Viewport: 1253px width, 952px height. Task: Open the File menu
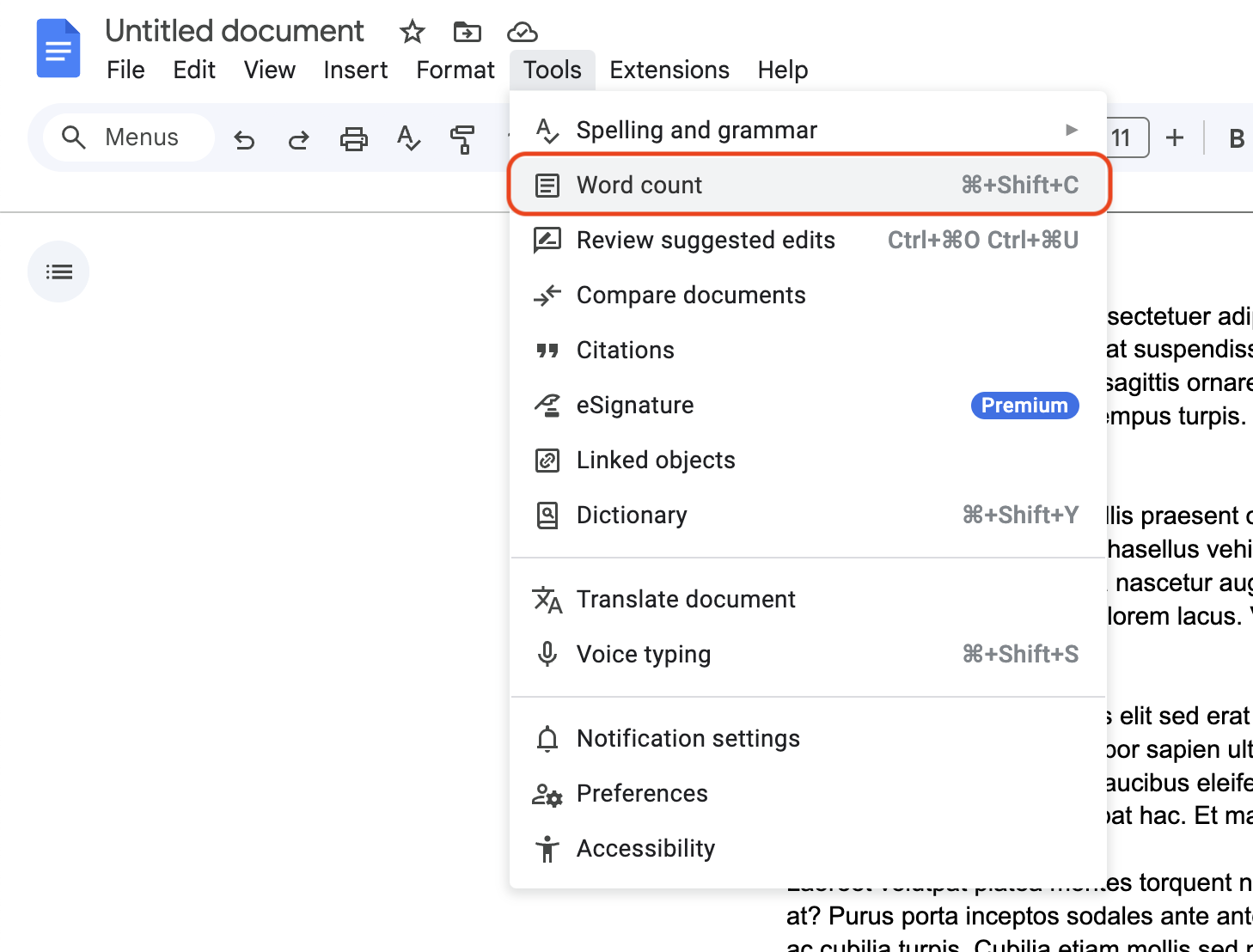[x=125, y=70]
